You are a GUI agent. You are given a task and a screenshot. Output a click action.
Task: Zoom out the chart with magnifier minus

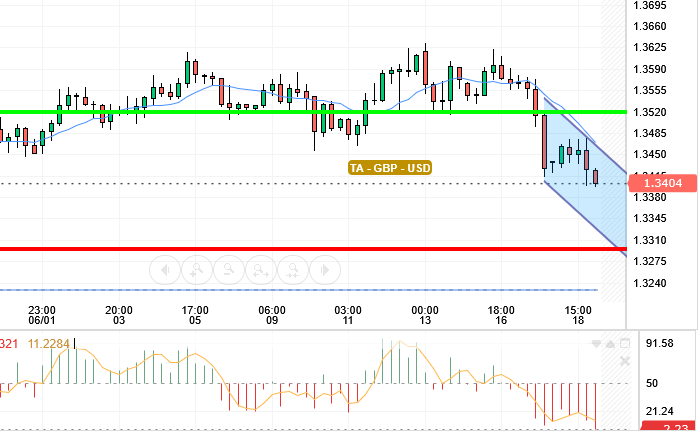click(x=229, y=270)
